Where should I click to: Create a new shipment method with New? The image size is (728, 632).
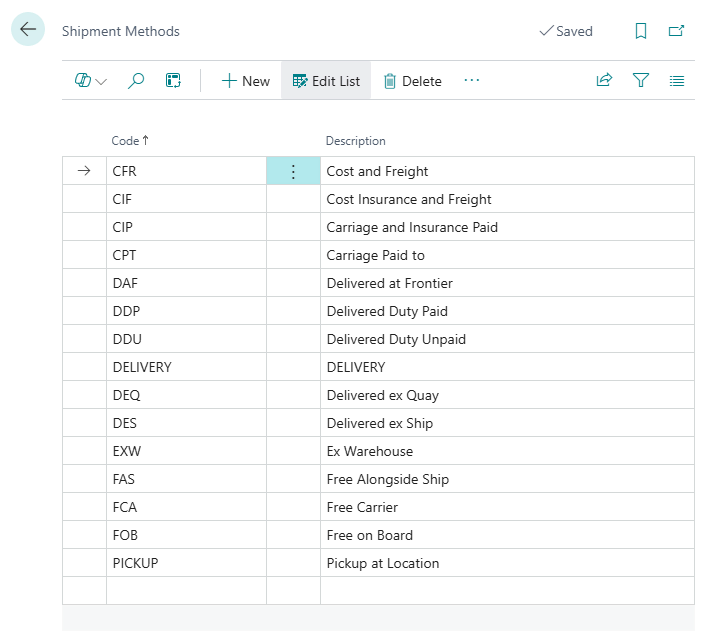tap(245, 81)
